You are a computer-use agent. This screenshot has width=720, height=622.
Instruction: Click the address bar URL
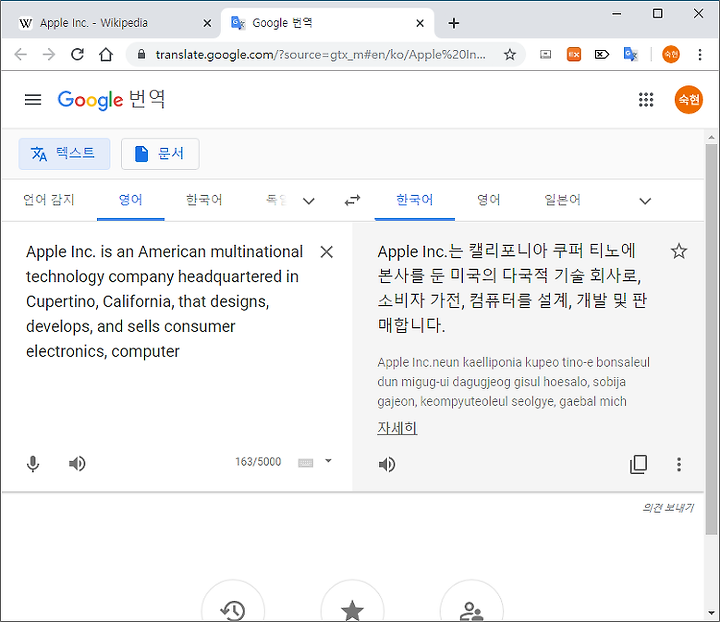321,55
